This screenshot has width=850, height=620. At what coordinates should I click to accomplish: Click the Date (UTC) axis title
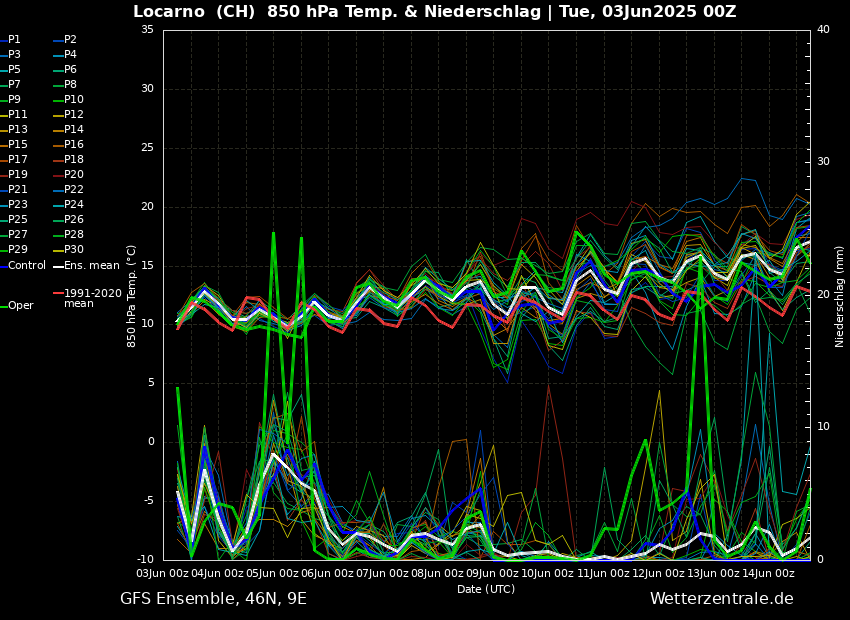point(486,589)
